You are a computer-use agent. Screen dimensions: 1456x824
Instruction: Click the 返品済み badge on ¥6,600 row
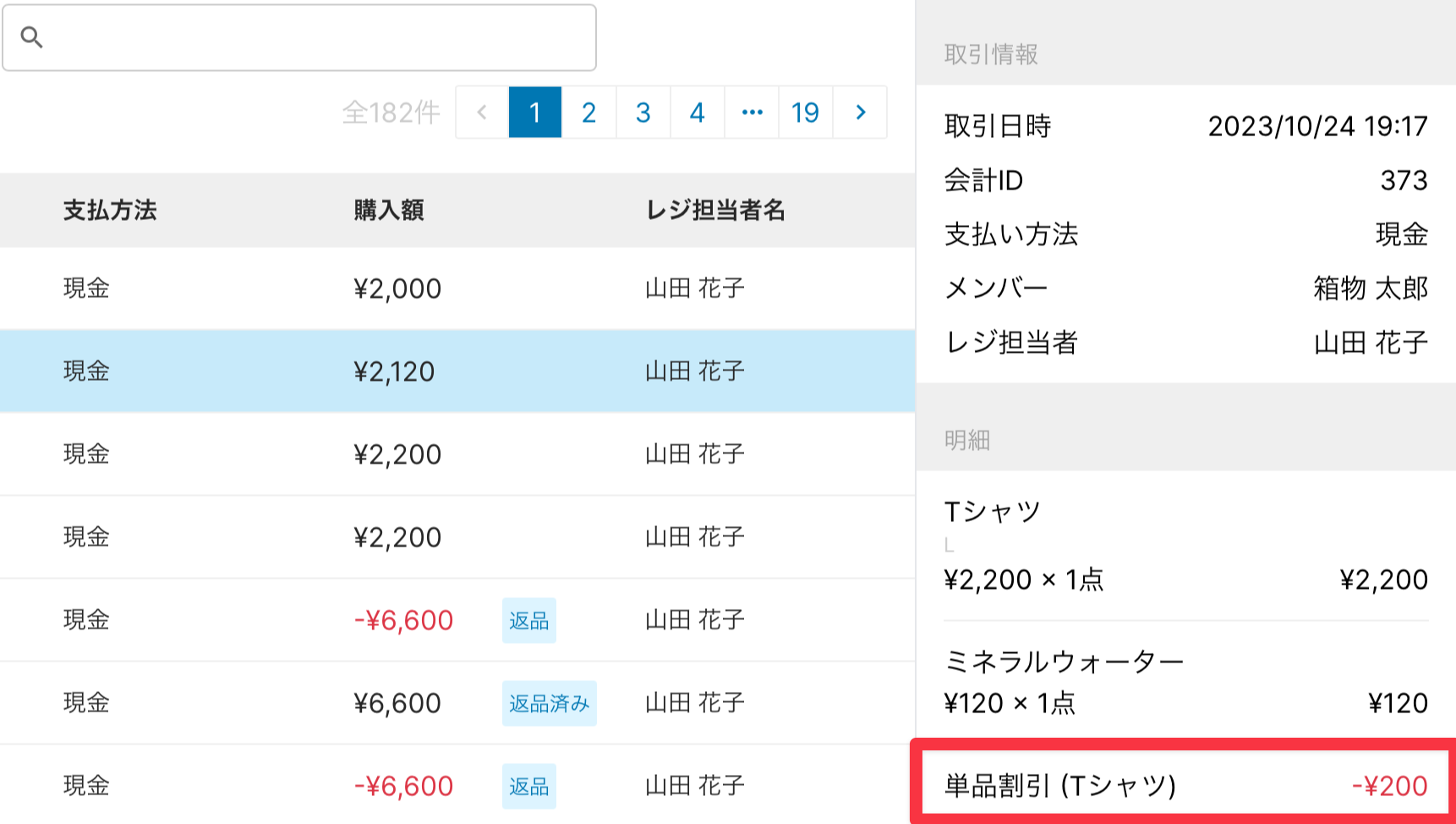[x=549, y=703]
